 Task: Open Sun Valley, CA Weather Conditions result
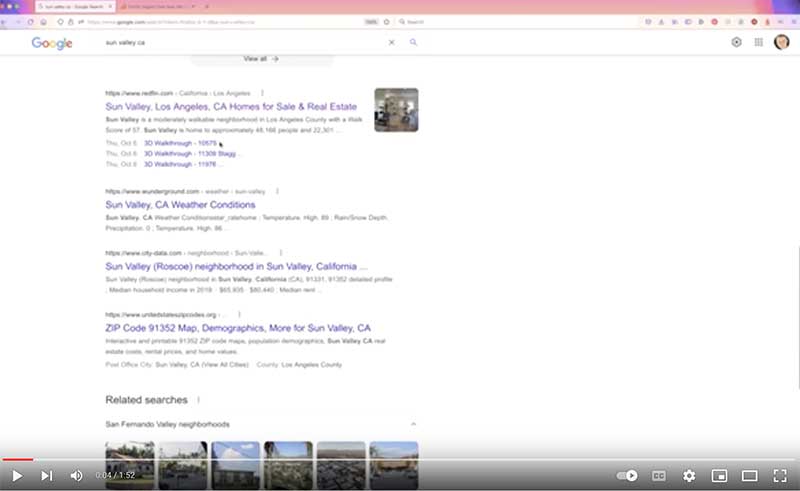[180, 205]
